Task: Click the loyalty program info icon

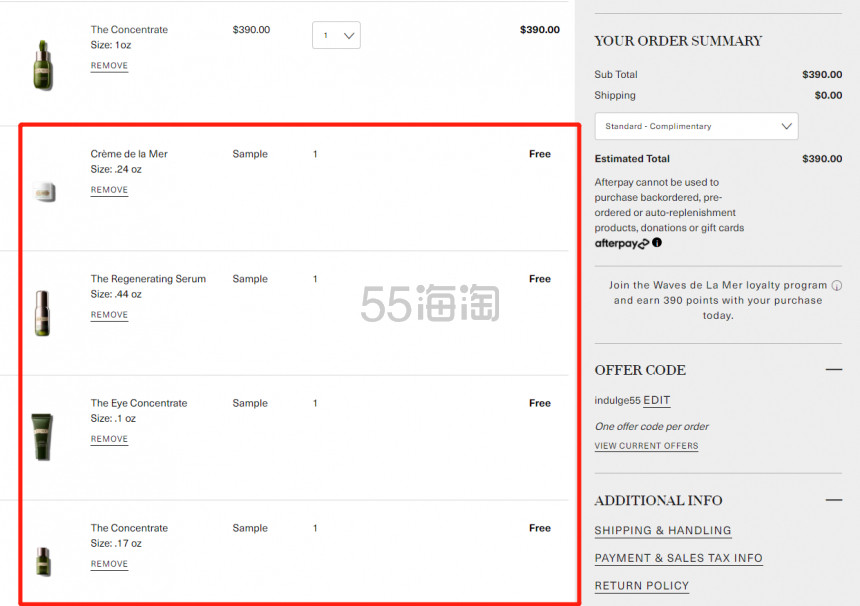Action: [836, 285]
